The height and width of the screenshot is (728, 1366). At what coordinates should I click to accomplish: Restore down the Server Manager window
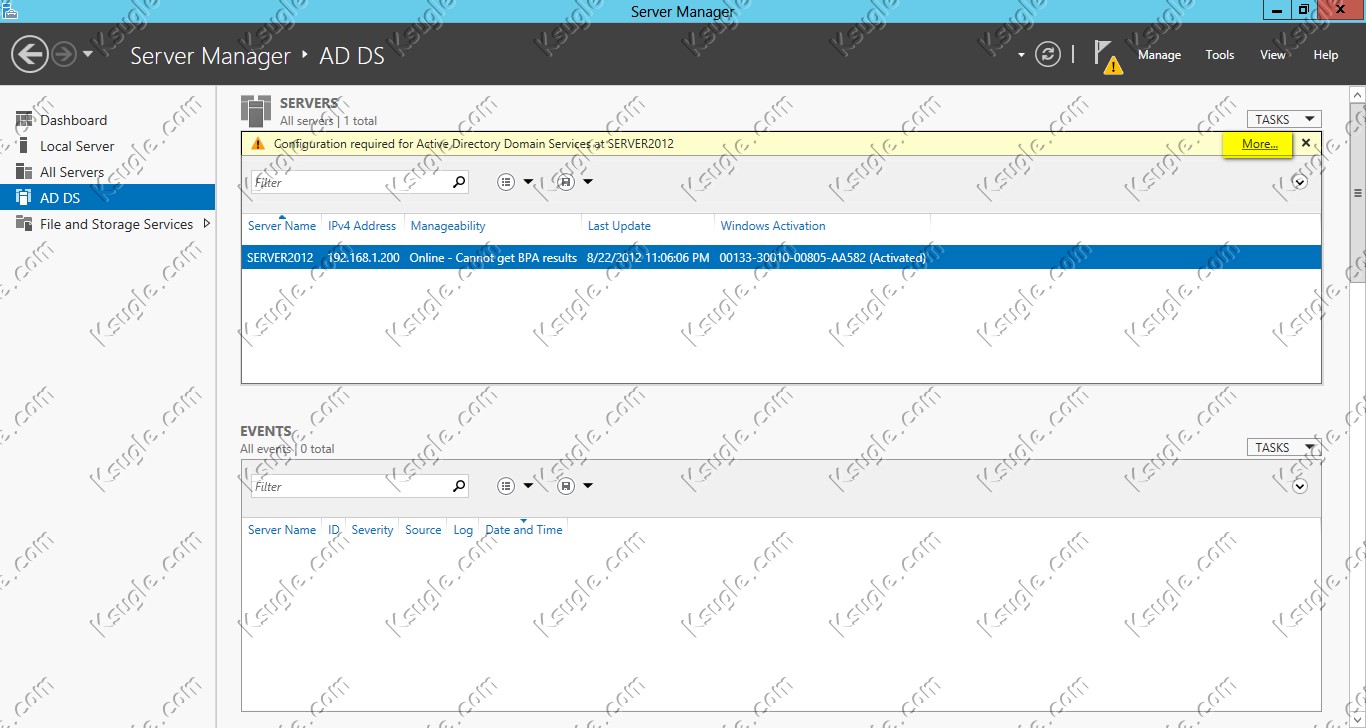1303,10
